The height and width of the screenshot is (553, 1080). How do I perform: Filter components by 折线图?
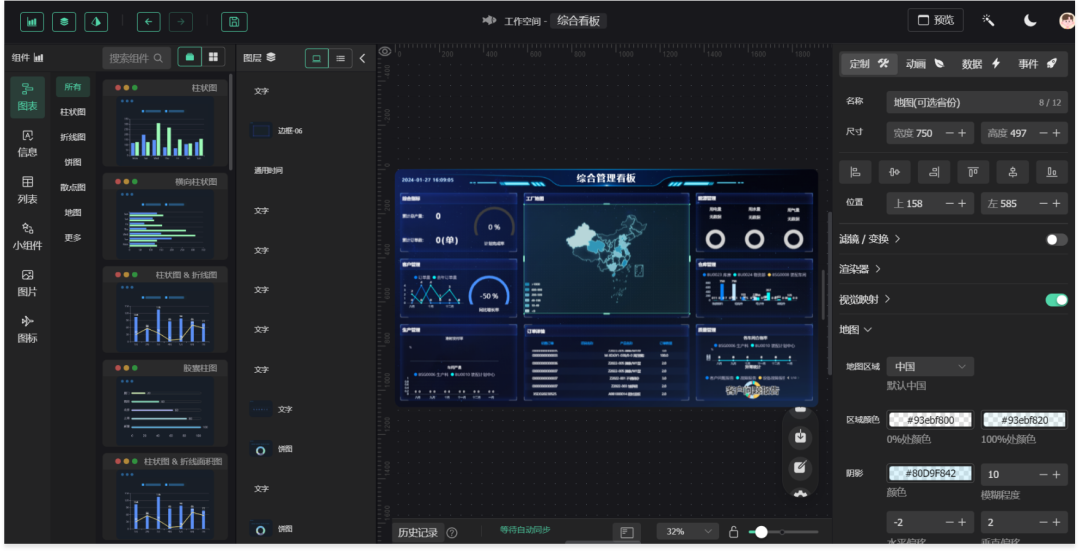pyautogui.click(x=73, y=137)
